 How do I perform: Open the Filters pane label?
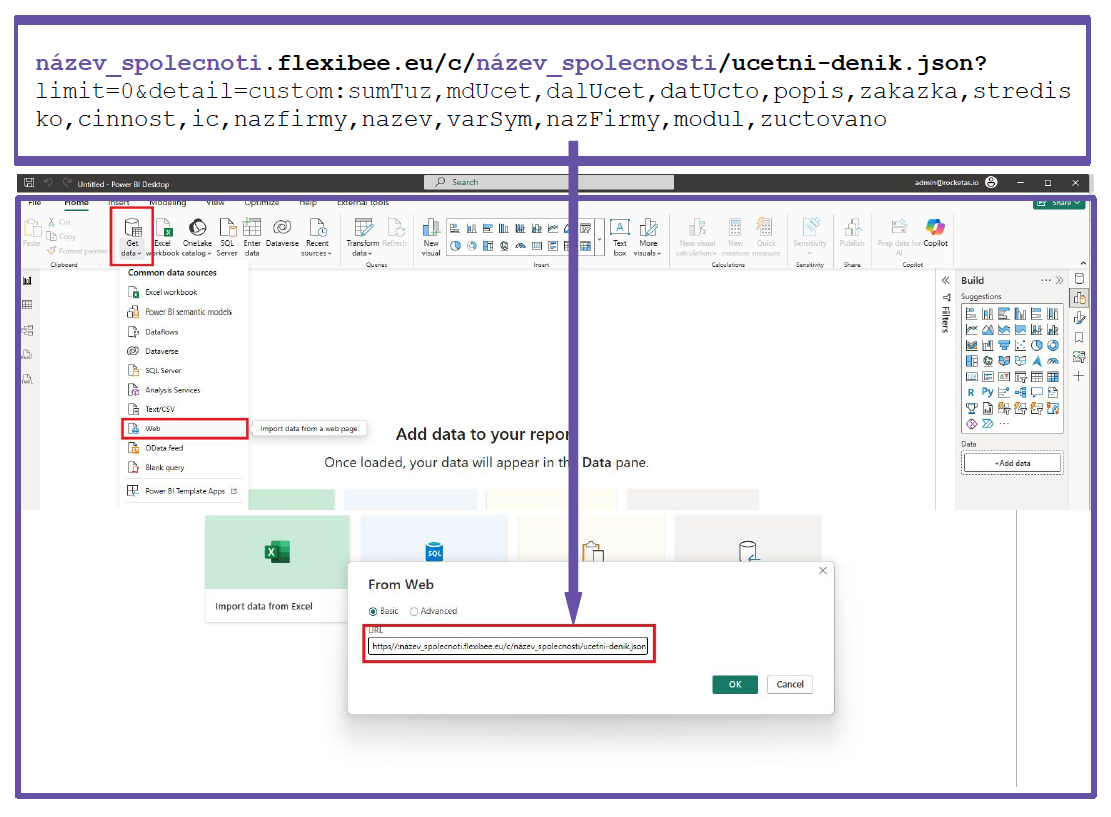[945, 320]
